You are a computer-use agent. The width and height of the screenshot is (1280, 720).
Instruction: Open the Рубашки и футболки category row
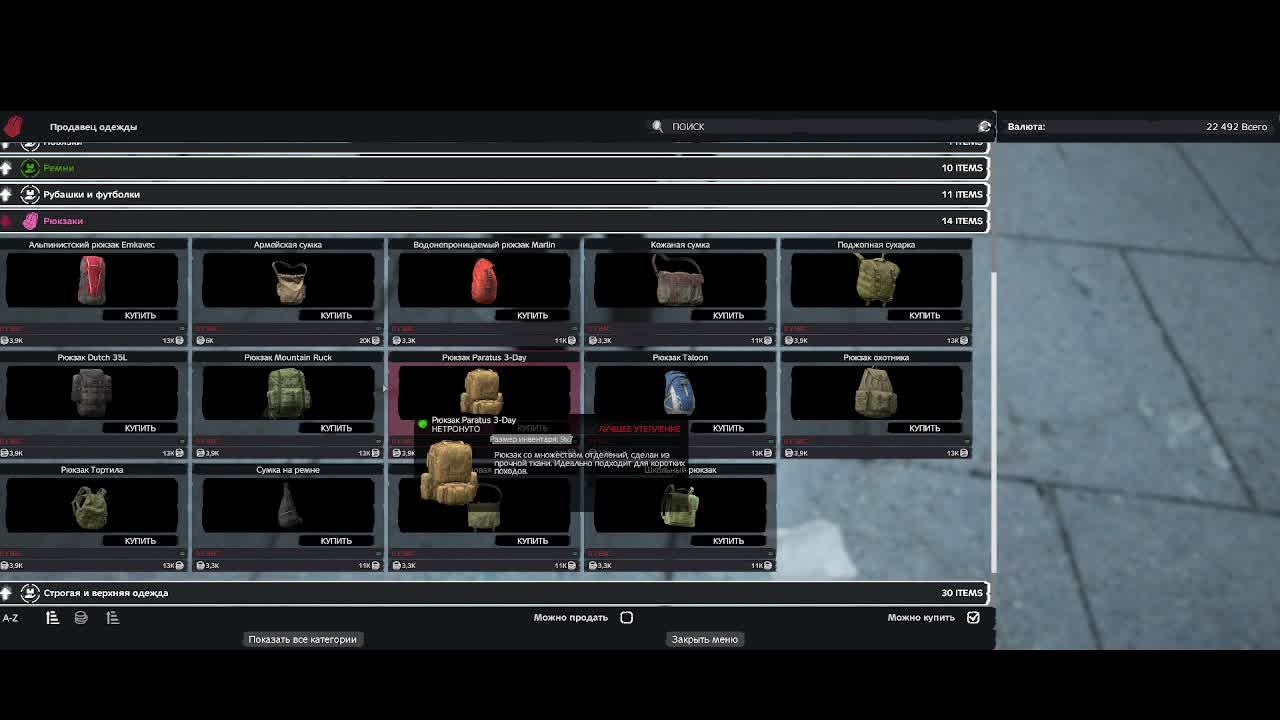pos(494,194)
